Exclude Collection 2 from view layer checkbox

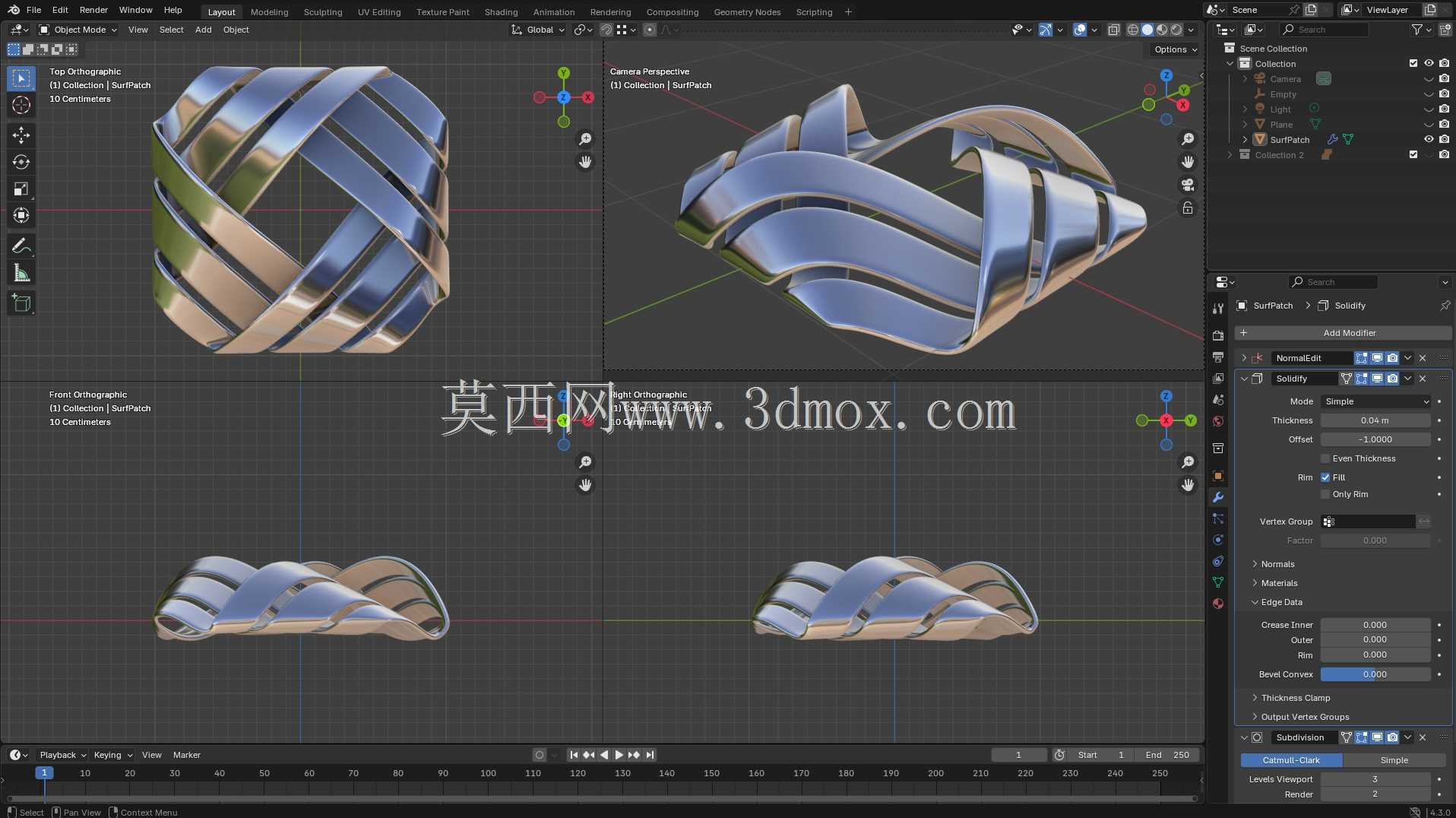click(1413, 155)
